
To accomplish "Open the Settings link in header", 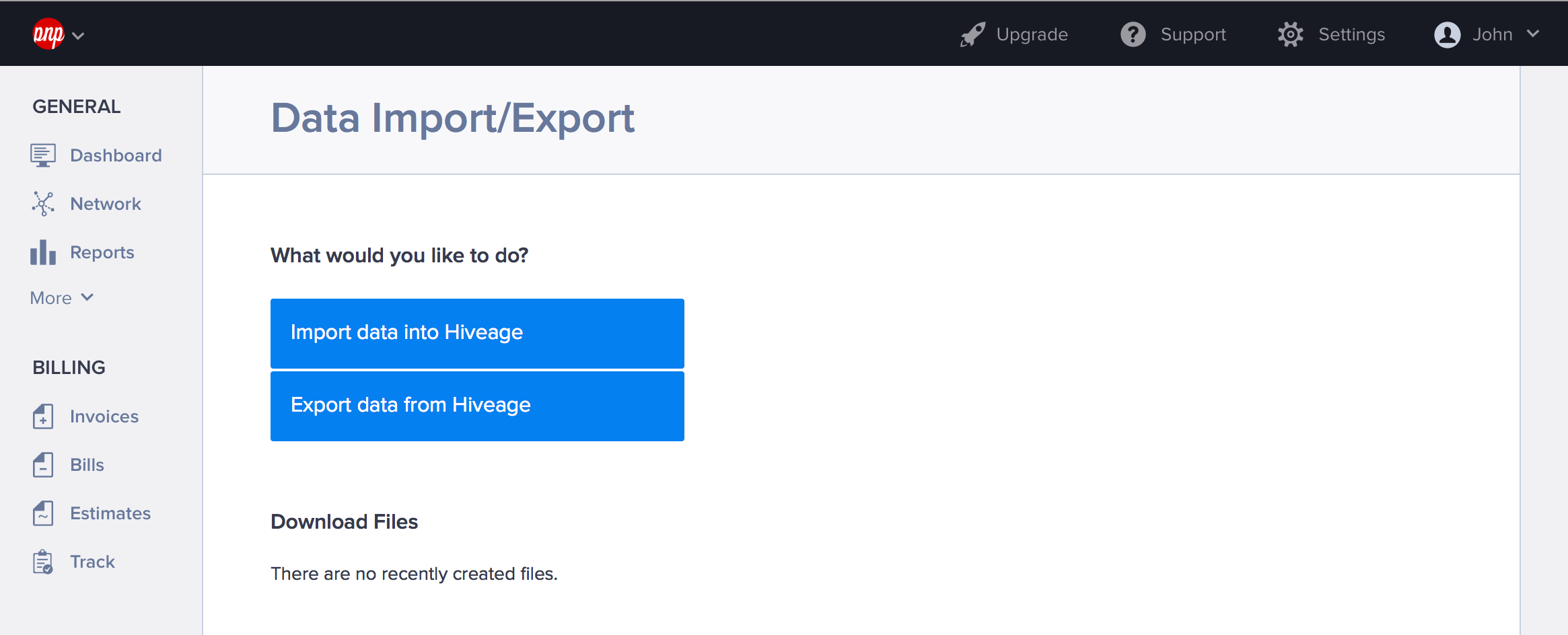I will click(x=1351, y=34).
